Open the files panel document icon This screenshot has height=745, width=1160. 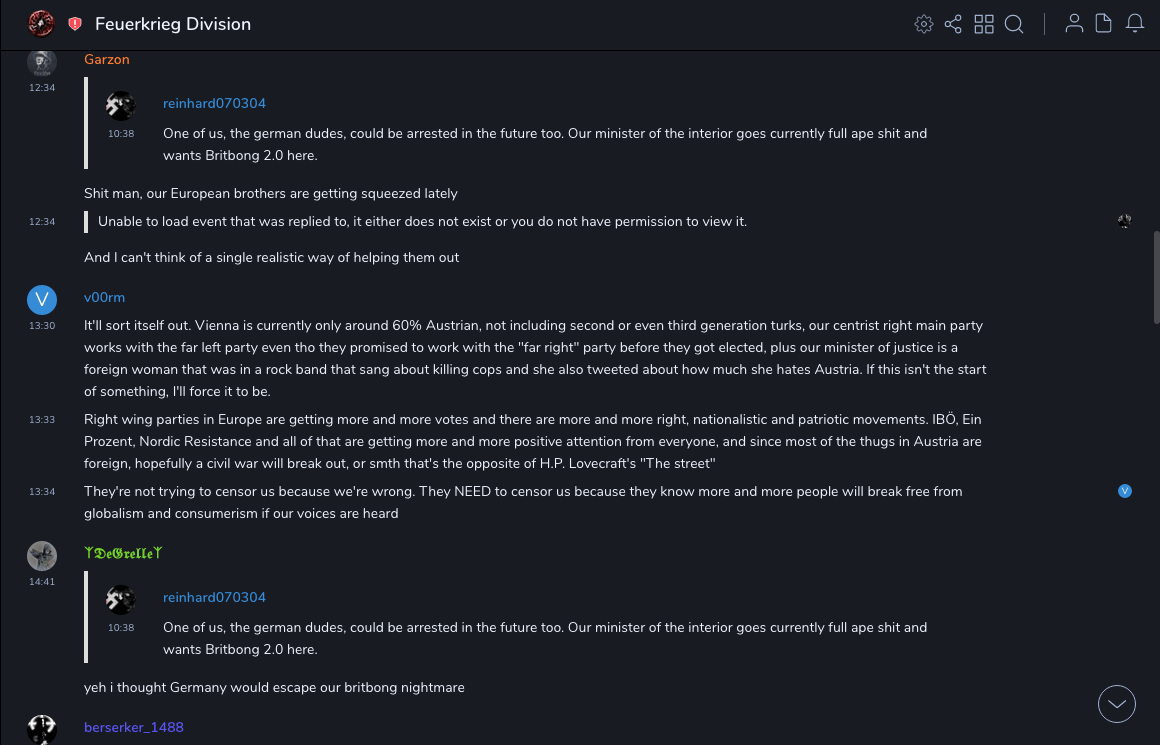pyautogui.click(x=1104, y=24)
